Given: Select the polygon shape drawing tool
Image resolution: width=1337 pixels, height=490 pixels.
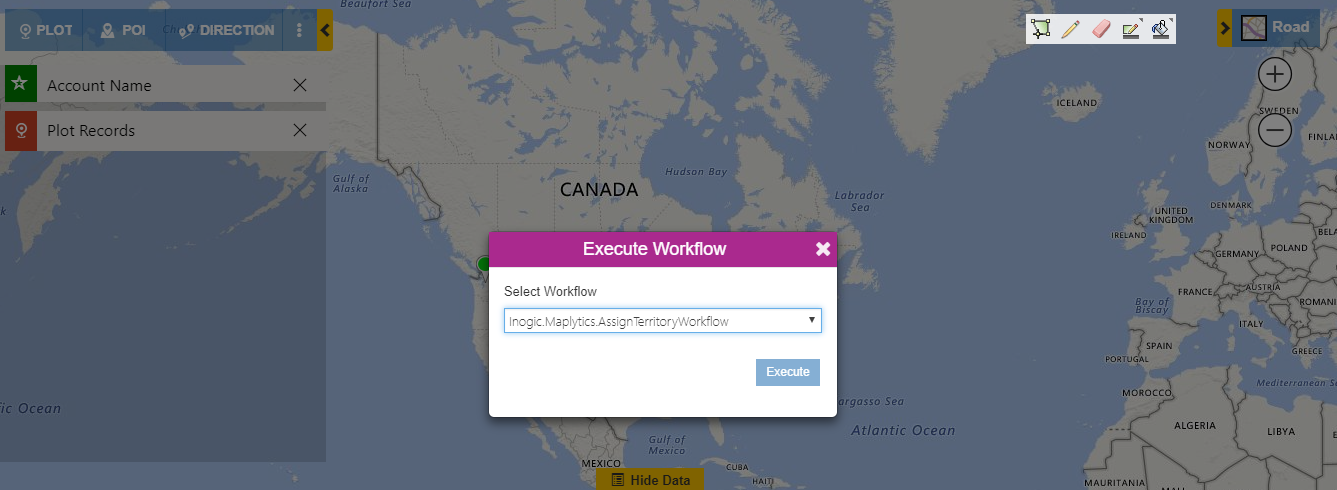Looking at the screenshot, I should point(1042,29).
